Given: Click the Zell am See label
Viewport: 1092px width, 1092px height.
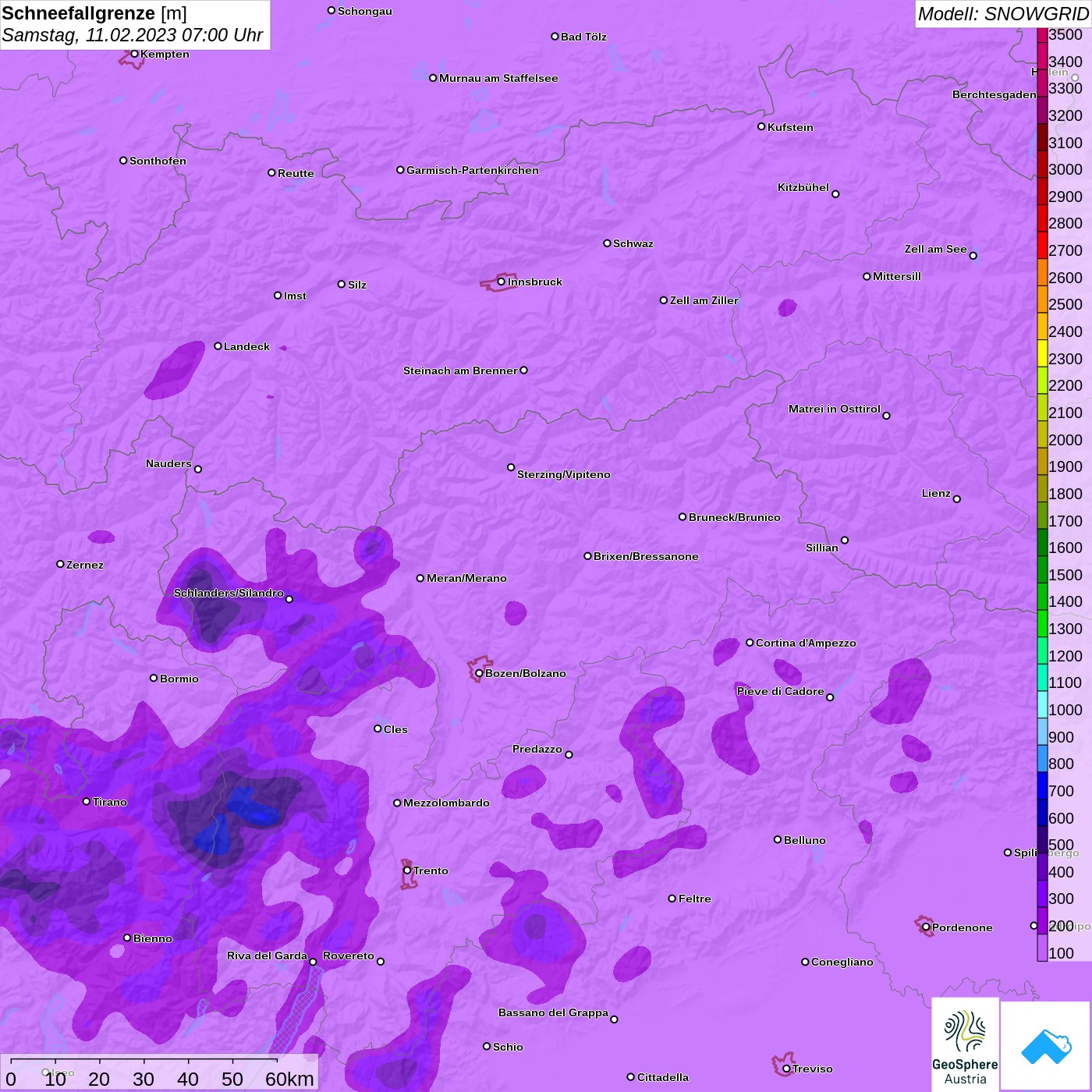Looking at the screenshot, I should point(936,249).
